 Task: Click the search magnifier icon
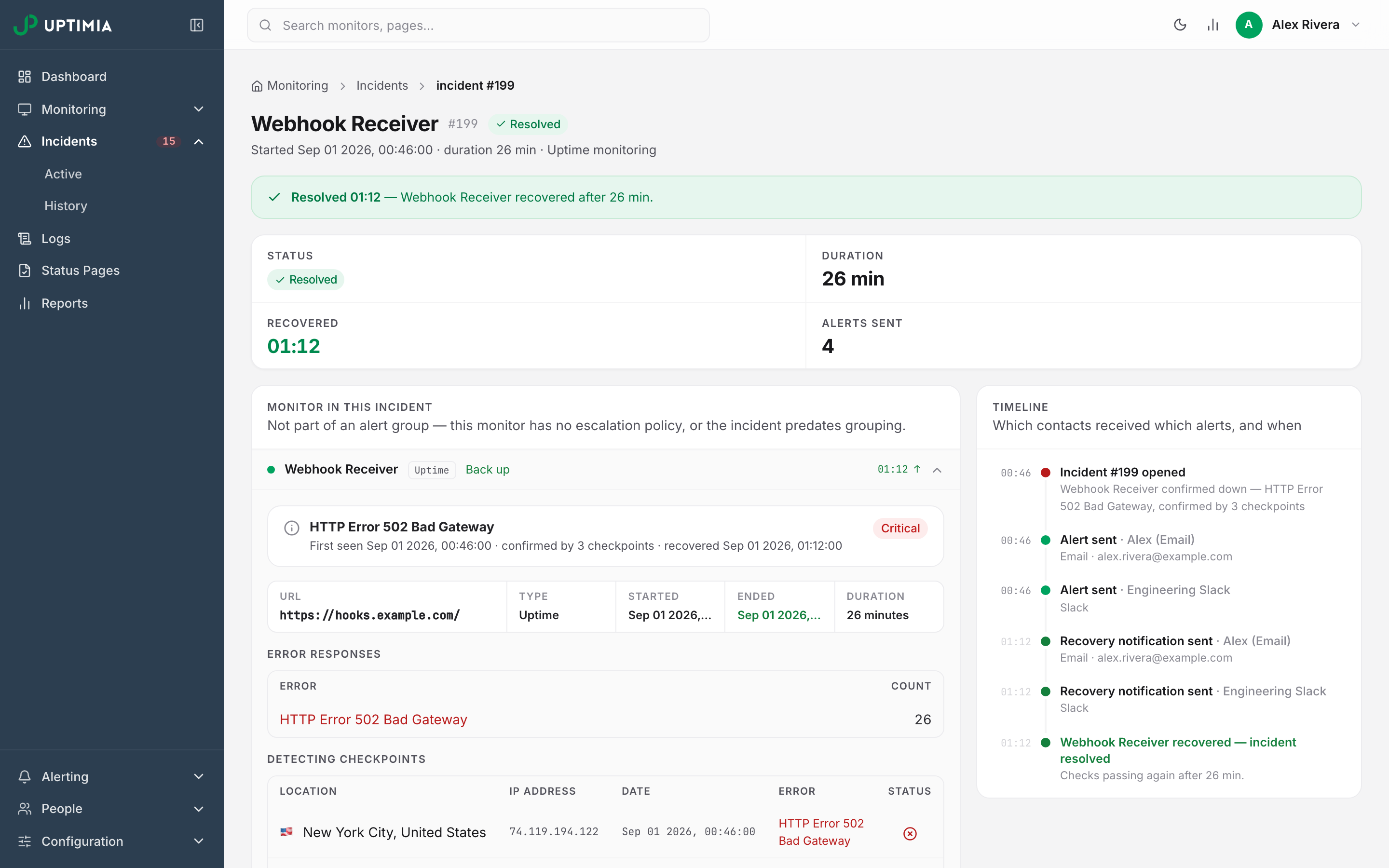click(265, 25)
